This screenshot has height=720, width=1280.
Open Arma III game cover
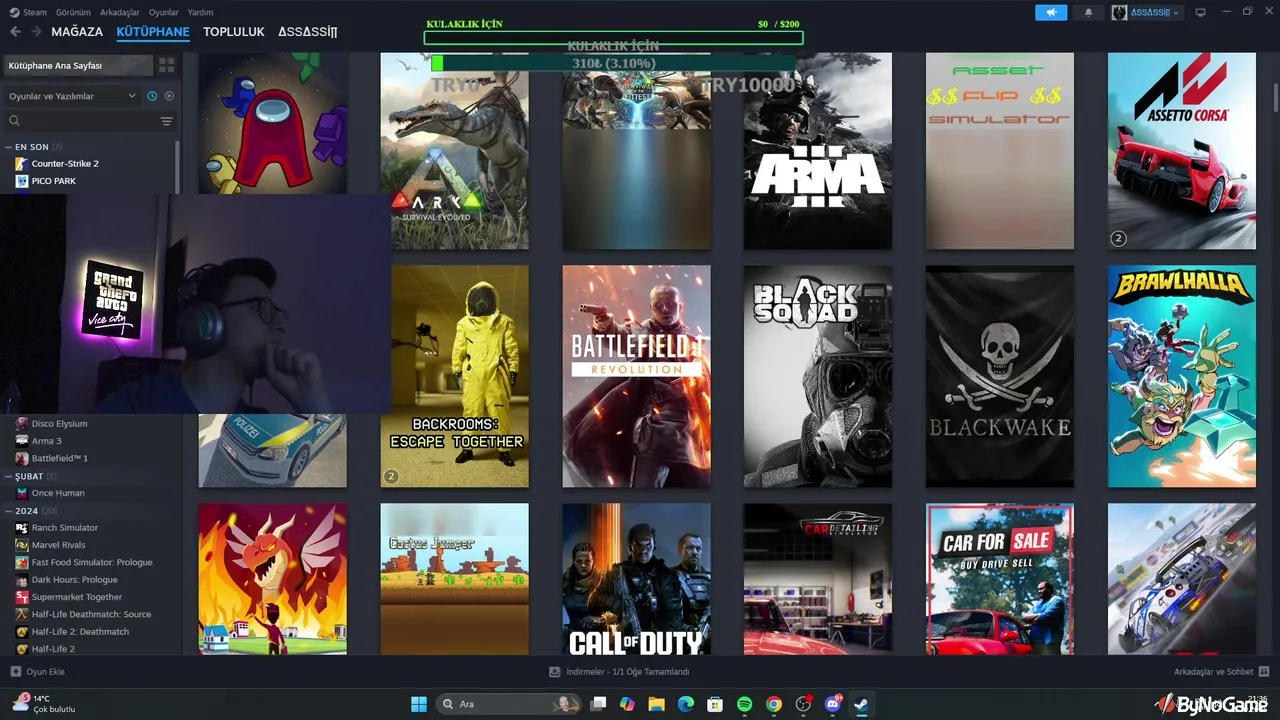[x=817, y=151]
